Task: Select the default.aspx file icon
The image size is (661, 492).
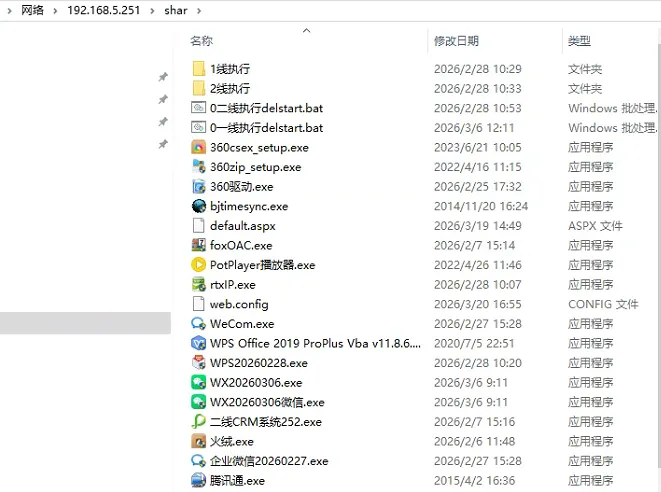Action: point(199,226)
